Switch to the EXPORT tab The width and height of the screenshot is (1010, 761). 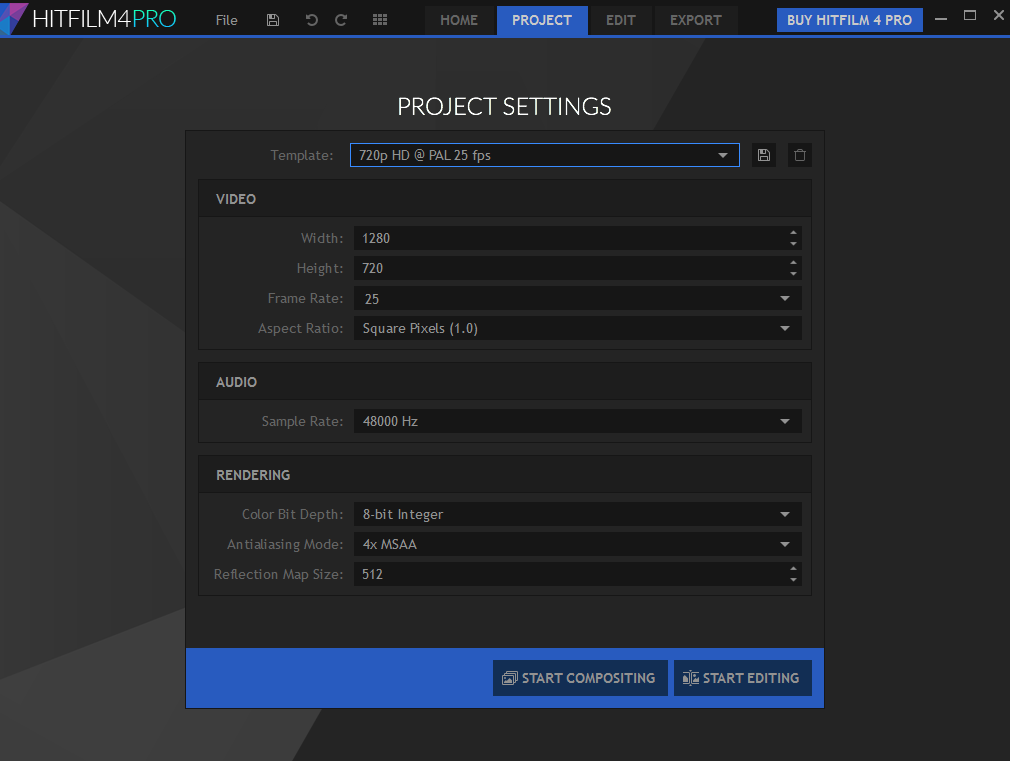pyautogui.click(x=695, y=20)
